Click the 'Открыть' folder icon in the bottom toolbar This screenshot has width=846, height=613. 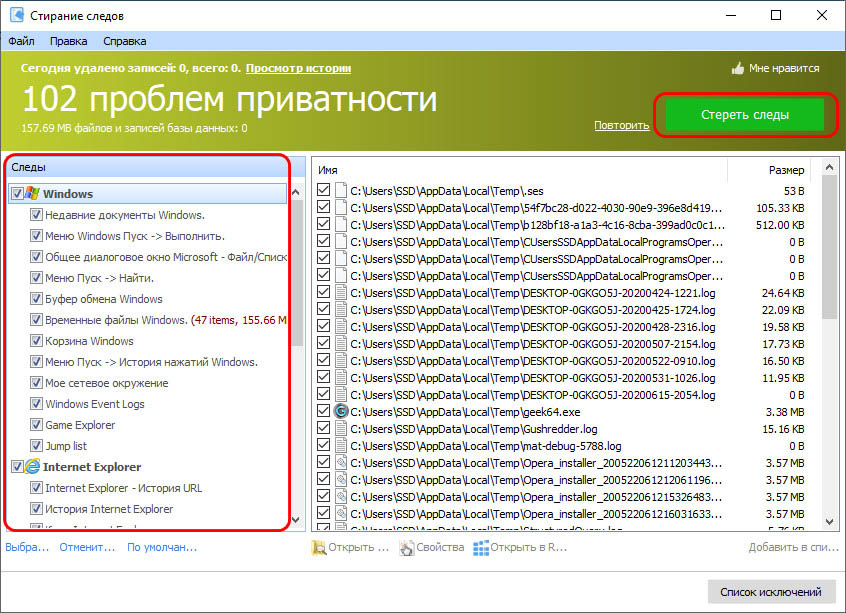[319, 548]
